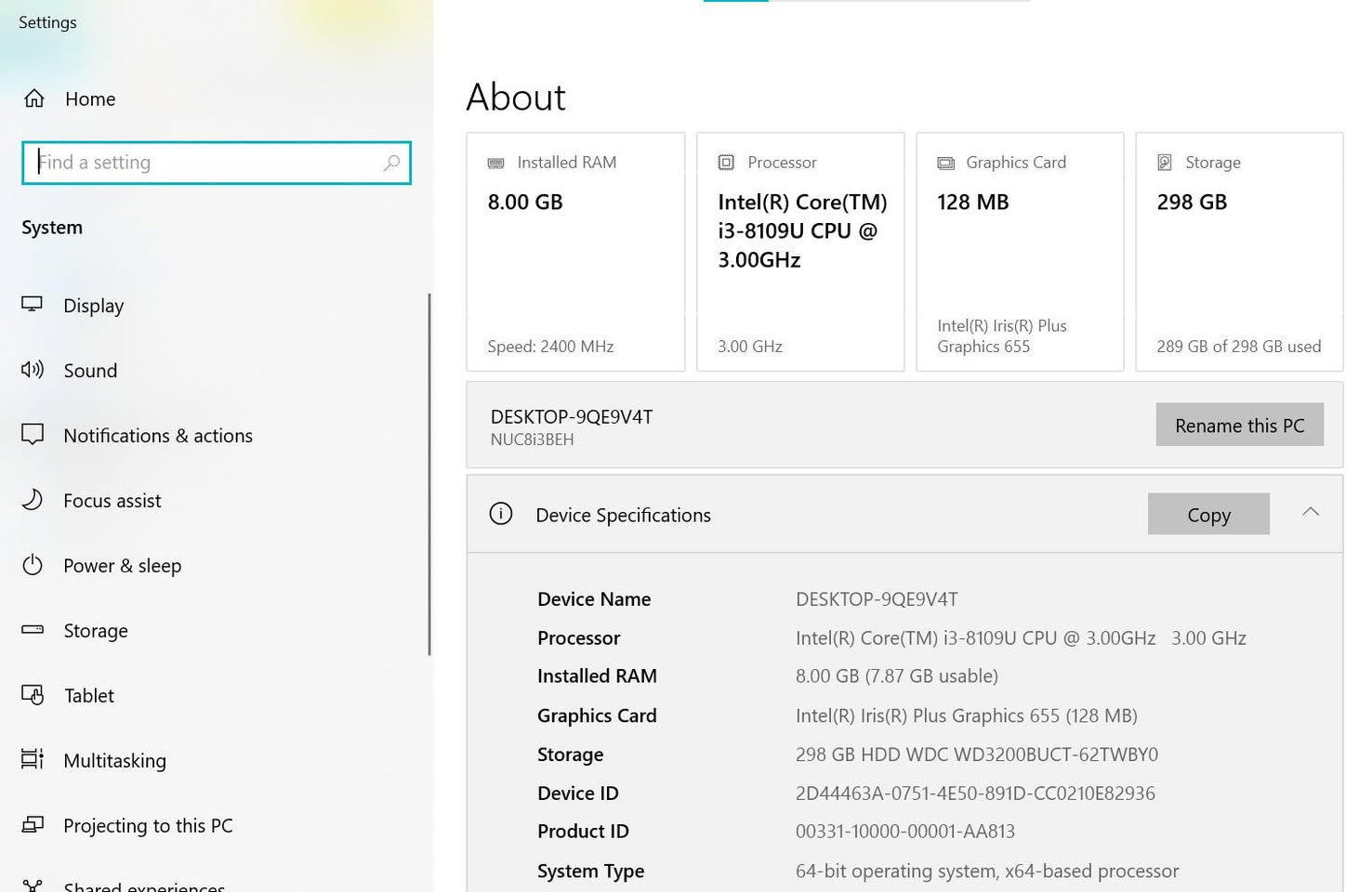Click the search magnifier icon
This screenshot has width=1372, height=892.
(391, 163)
